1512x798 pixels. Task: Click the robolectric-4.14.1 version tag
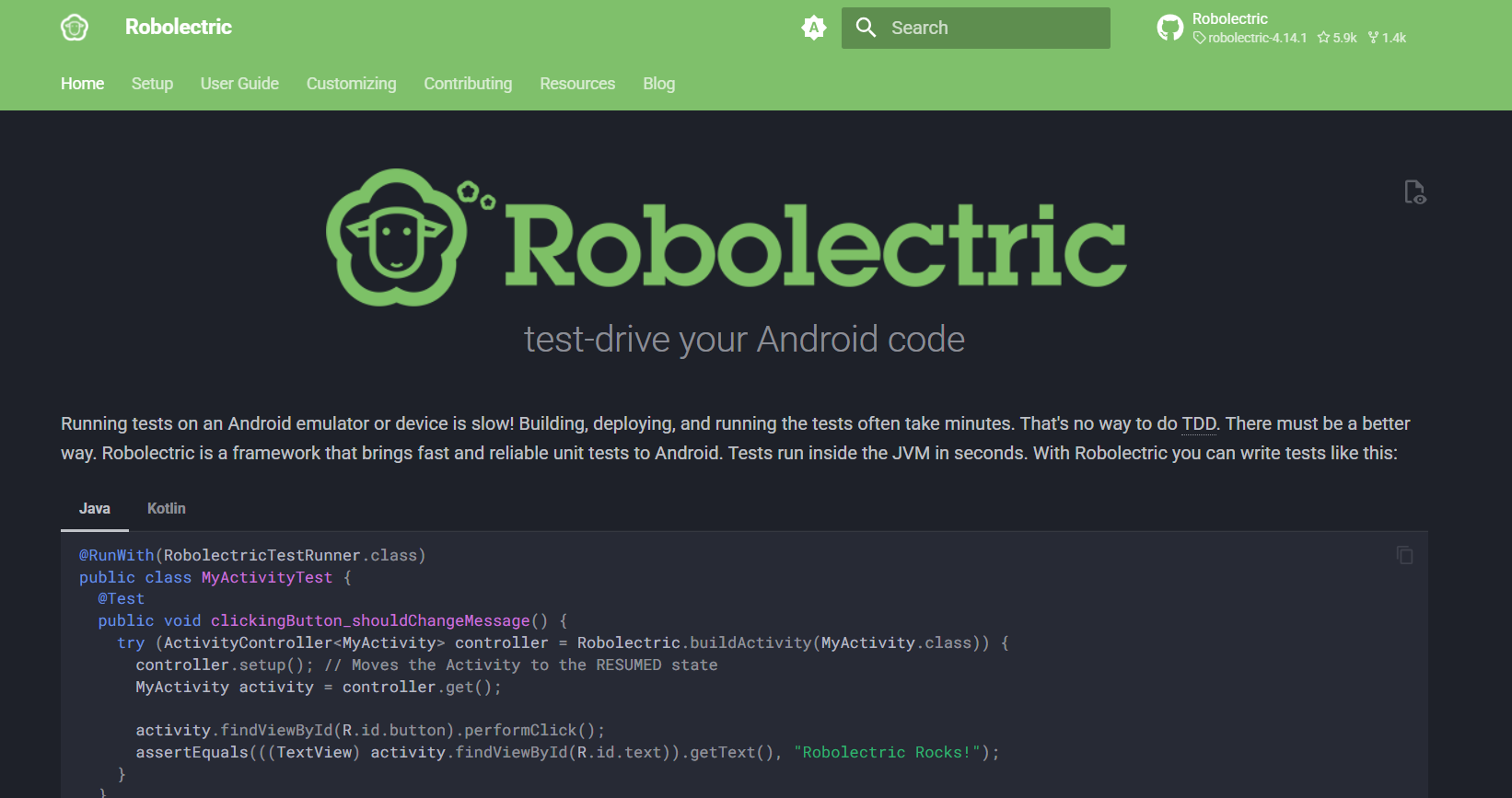[1250, 38]
